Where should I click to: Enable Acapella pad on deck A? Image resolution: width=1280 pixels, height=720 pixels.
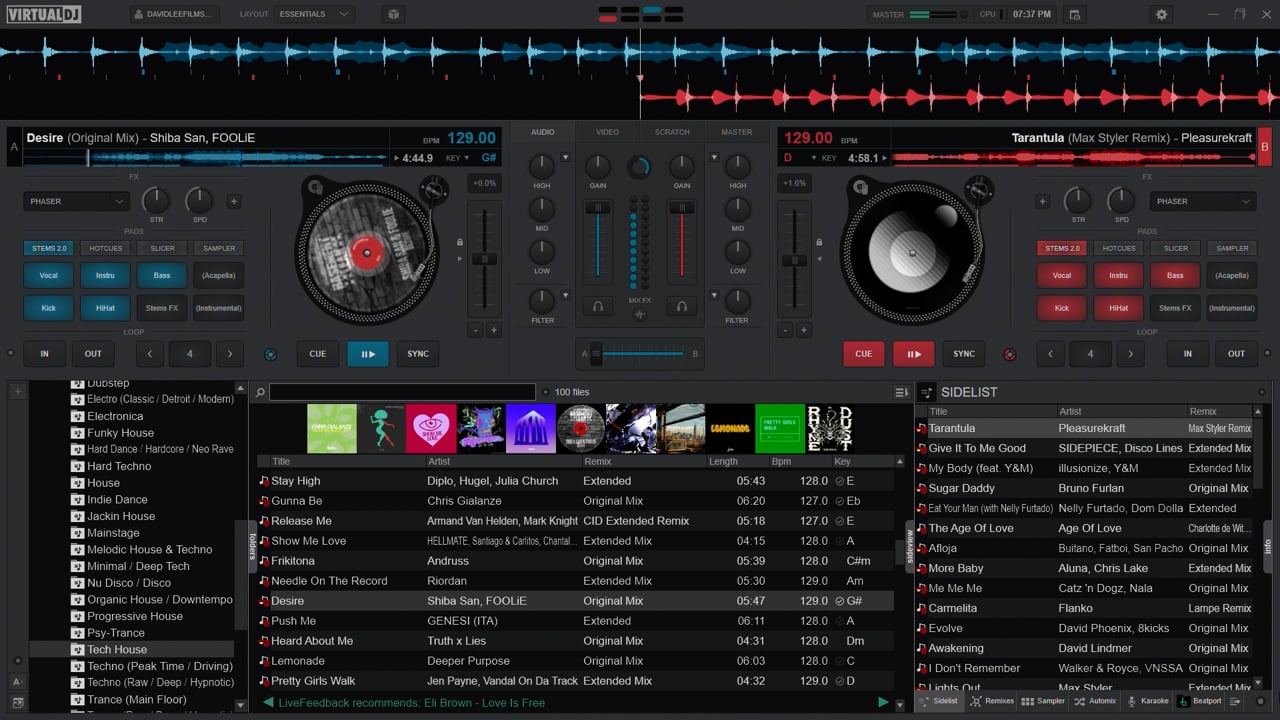[219, 275]
